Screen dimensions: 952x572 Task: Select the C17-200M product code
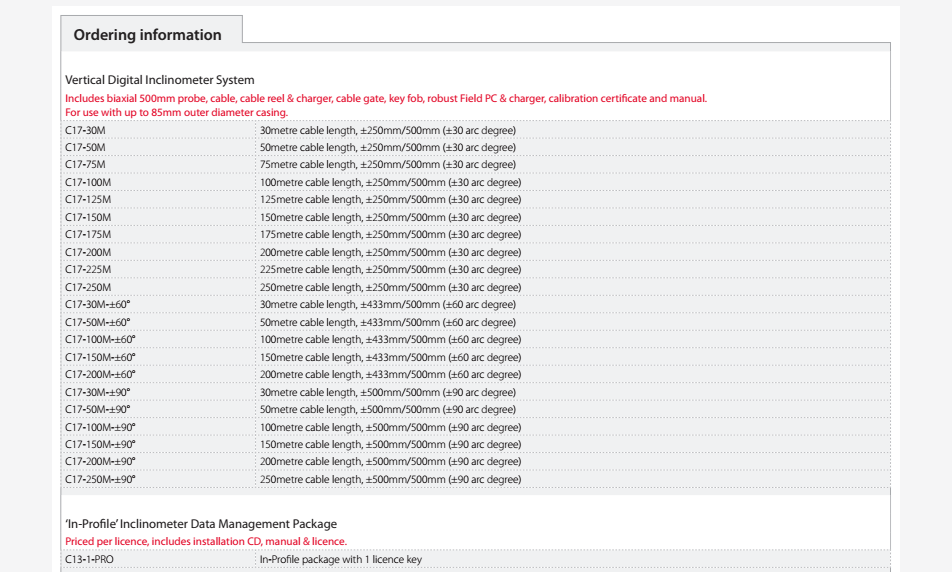[x=88, y=253]
